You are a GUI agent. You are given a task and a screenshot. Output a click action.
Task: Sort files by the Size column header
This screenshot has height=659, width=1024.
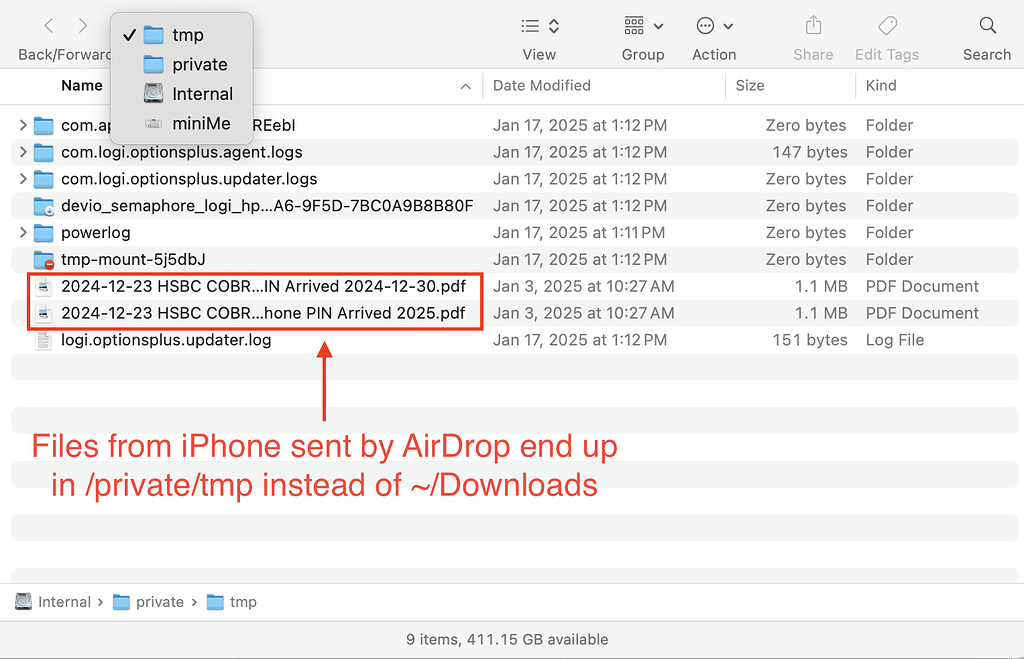(750, 86)
